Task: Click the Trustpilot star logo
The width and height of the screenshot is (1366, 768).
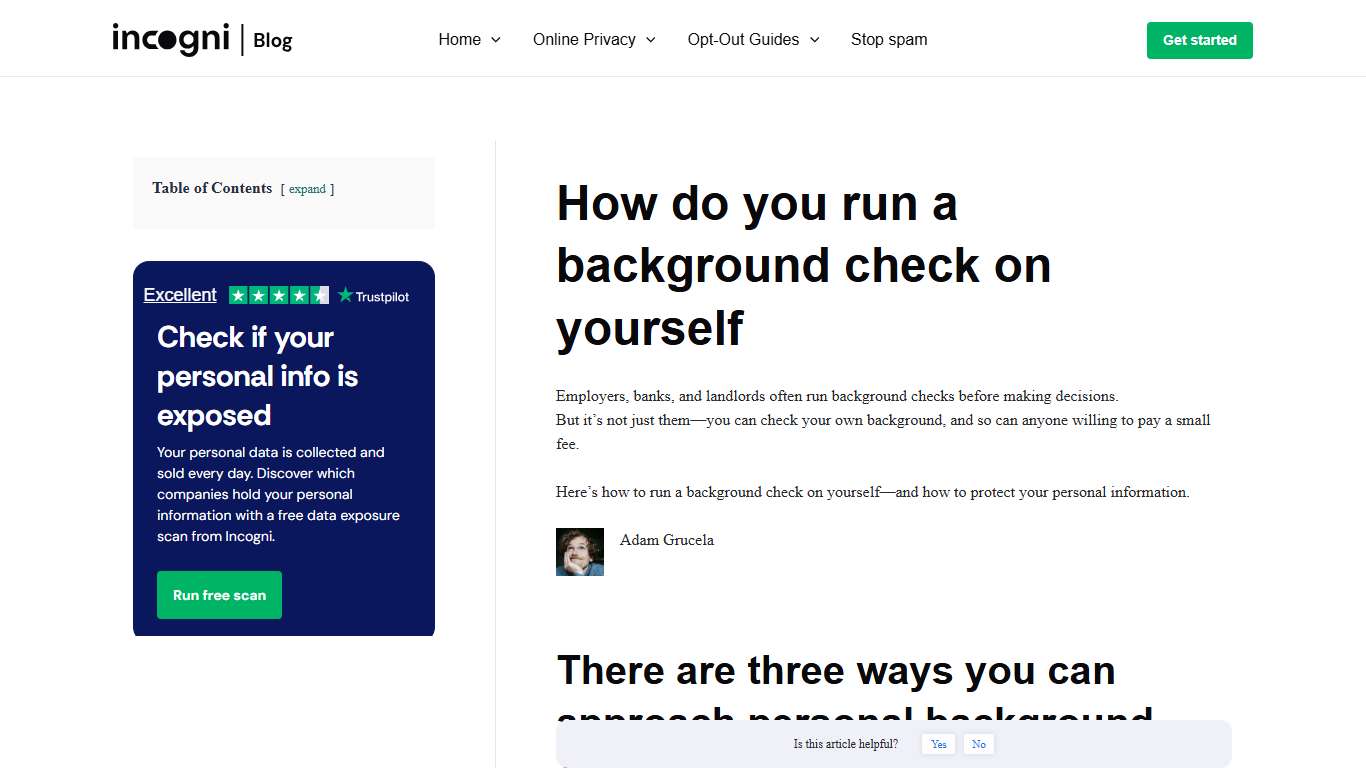Action: point(345,295)
